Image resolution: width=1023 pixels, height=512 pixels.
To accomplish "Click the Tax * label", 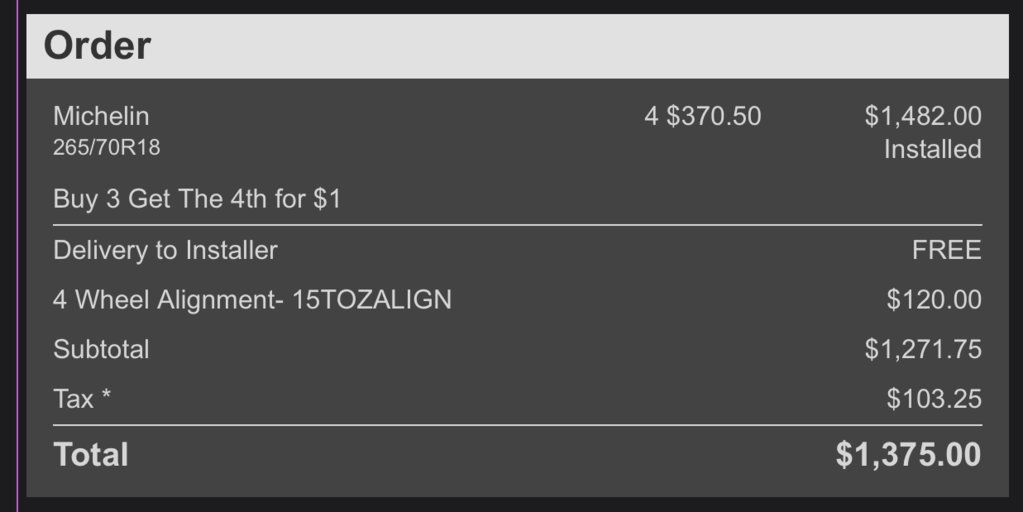I will (82, 399).
